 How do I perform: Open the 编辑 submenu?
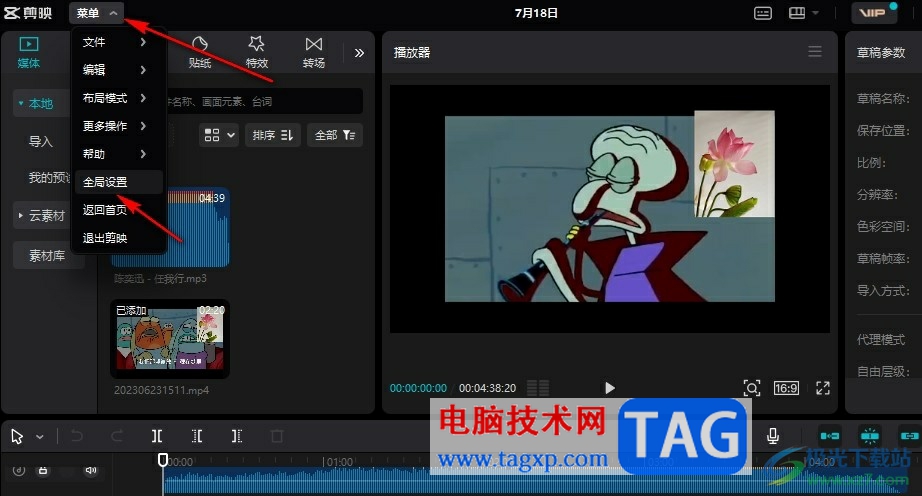(118, 70)
